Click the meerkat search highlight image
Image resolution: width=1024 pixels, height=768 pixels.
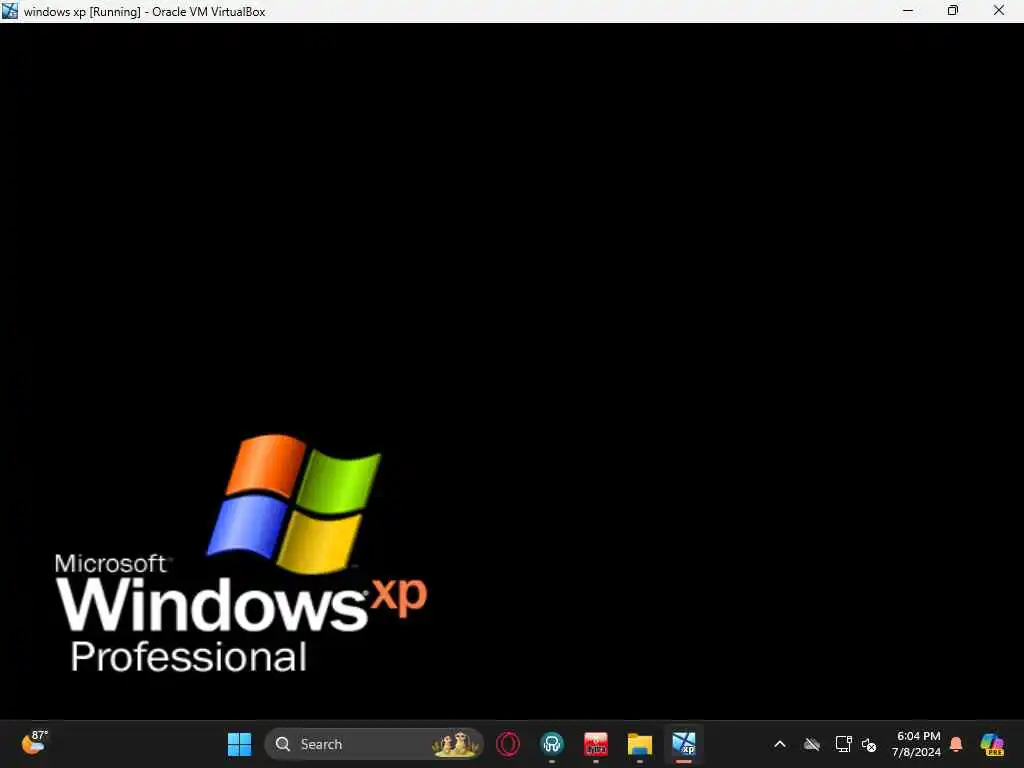tap(455, 744)
